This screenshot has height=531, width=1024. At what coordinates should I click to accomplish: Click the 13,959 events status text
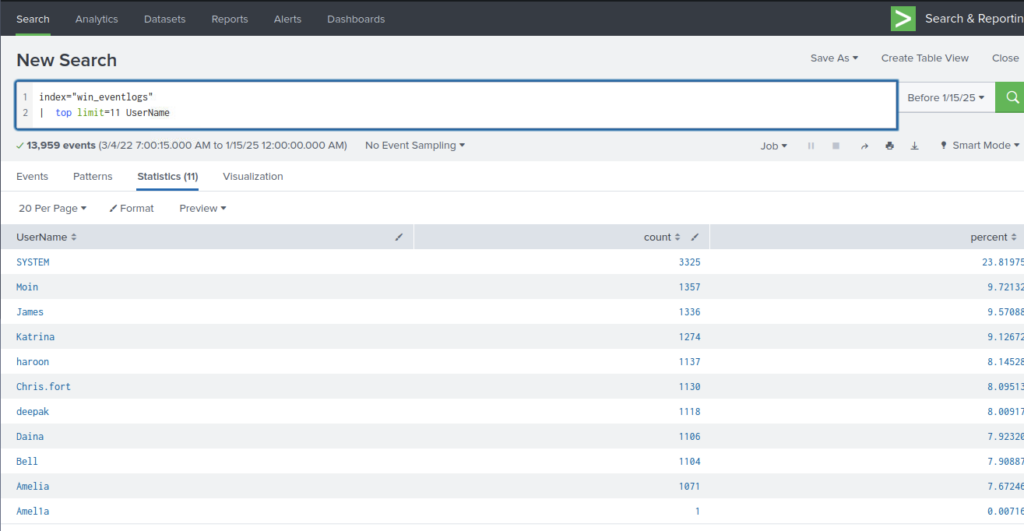click(x=61, y=145)
